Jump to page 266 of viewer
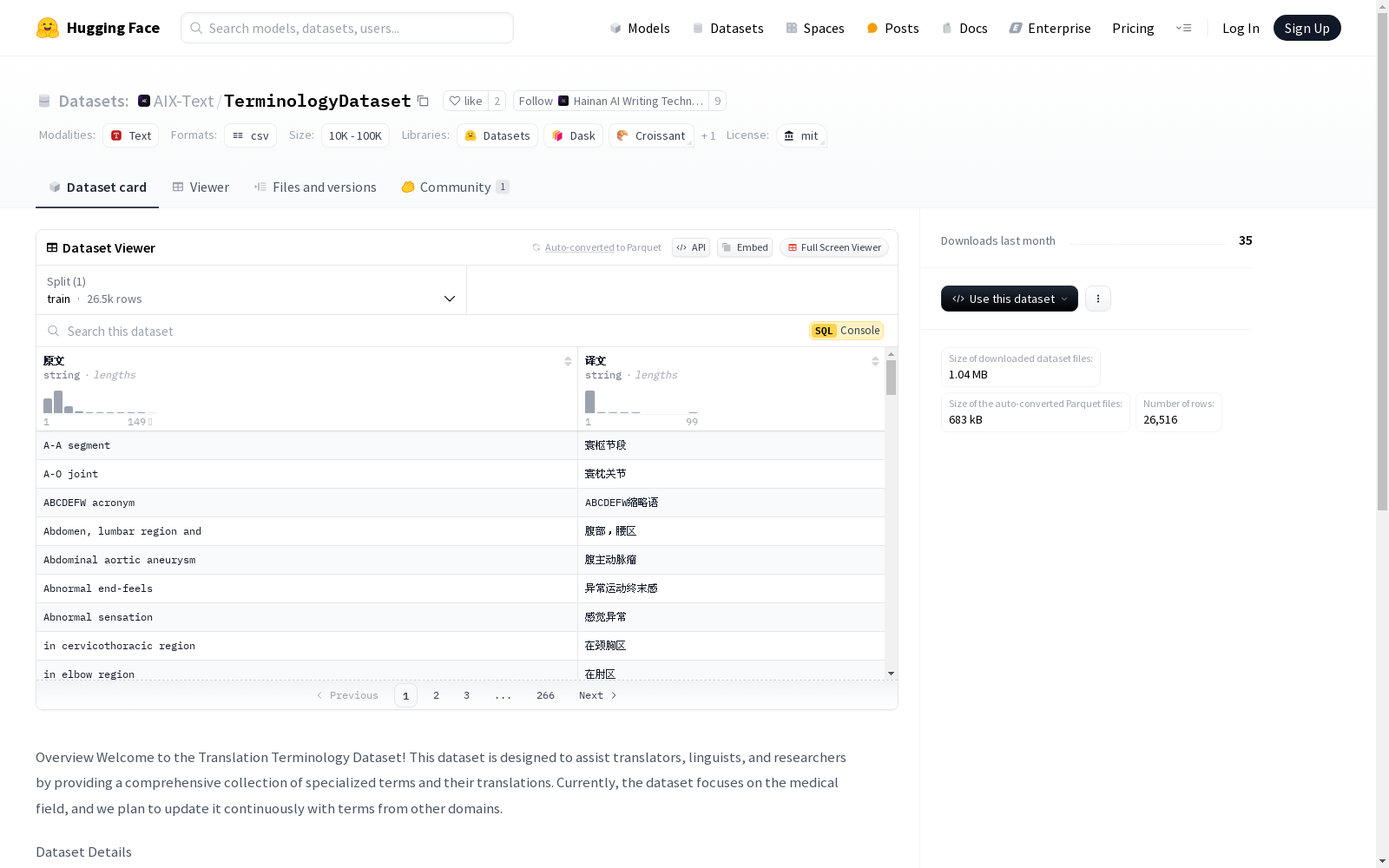Screen dimensions: 1389x868 545,695
